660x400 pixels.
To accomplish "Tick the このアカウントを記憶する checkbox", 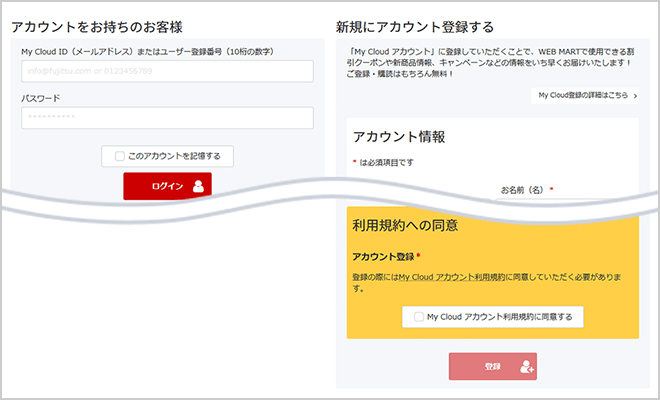I will click(x=120, y=156).
